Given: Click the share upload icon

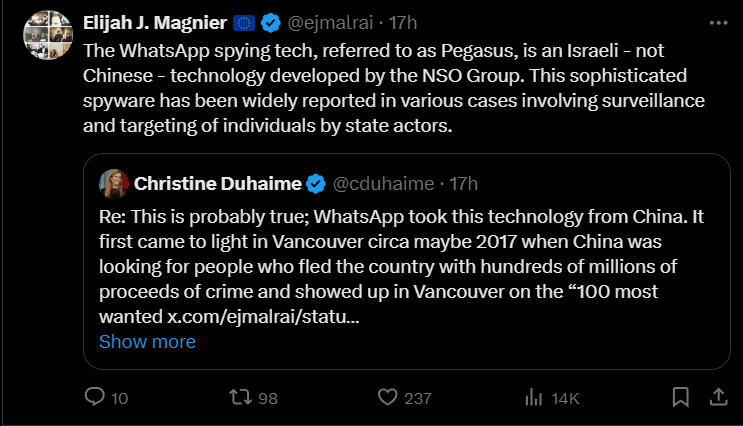Looking at the screenshot, I should click(x=717, y=397).
